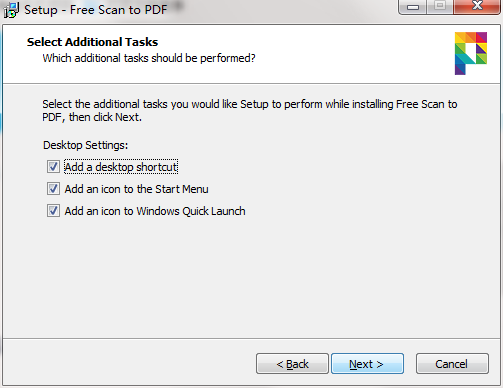Click the 'Add an icon to the Start Menu' label
Screen dimensions: 503x388
(136, 189)
